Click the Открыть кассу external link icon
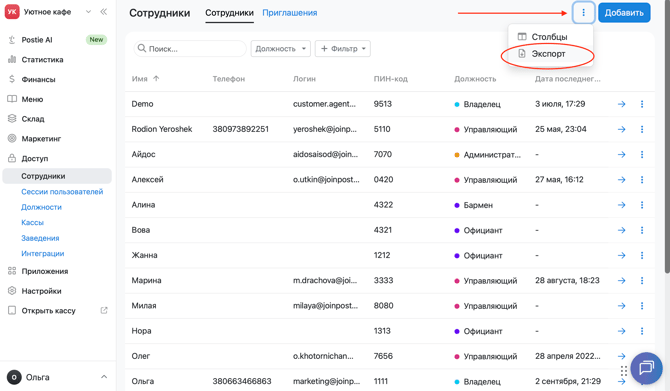670x391 pixels. coord(104,311)
